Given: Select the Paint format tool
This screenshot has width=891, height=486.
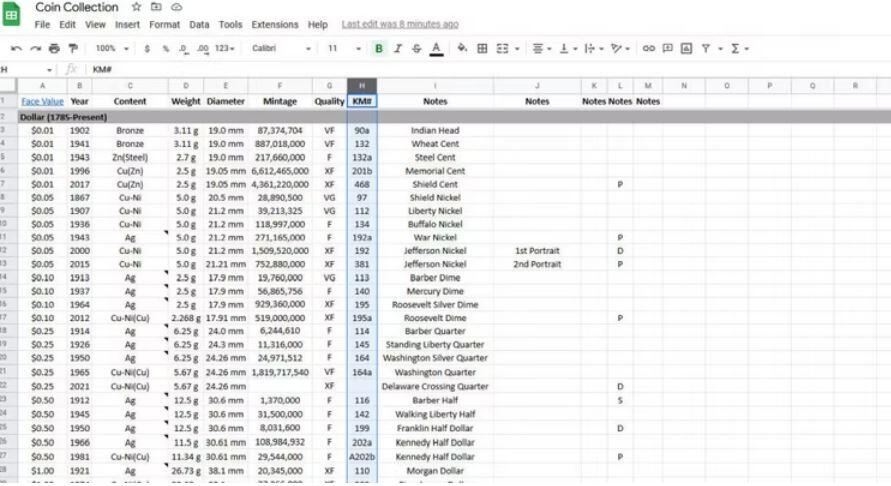Looking at the screenshot, I should coord(73,48).
